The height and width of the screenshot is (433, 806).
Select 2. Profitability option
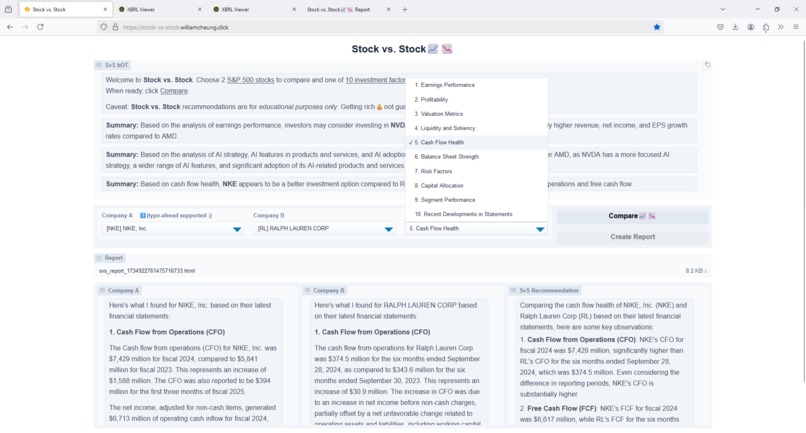coord(477,99)
